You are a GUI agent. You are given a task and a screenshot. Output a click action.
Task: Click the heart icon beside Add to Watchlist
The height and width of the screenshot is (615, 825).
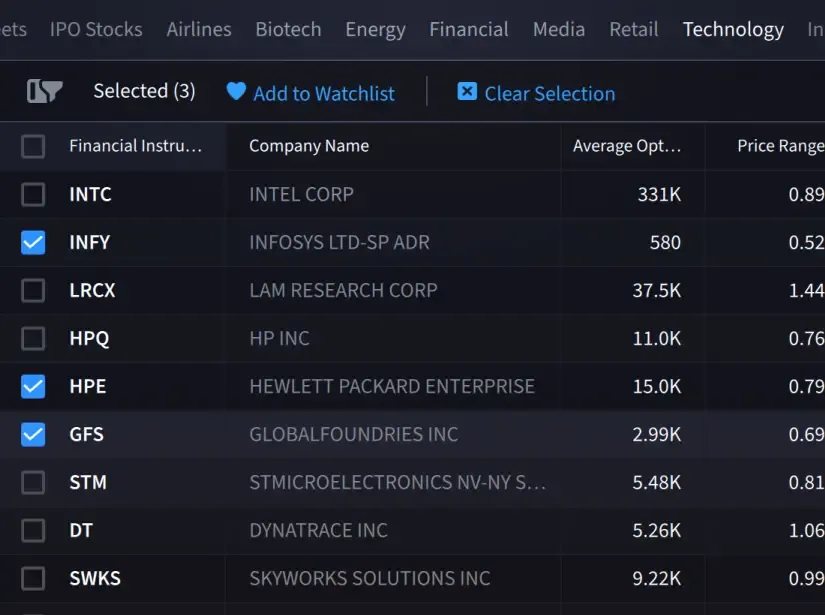click(x=235, y=92)
